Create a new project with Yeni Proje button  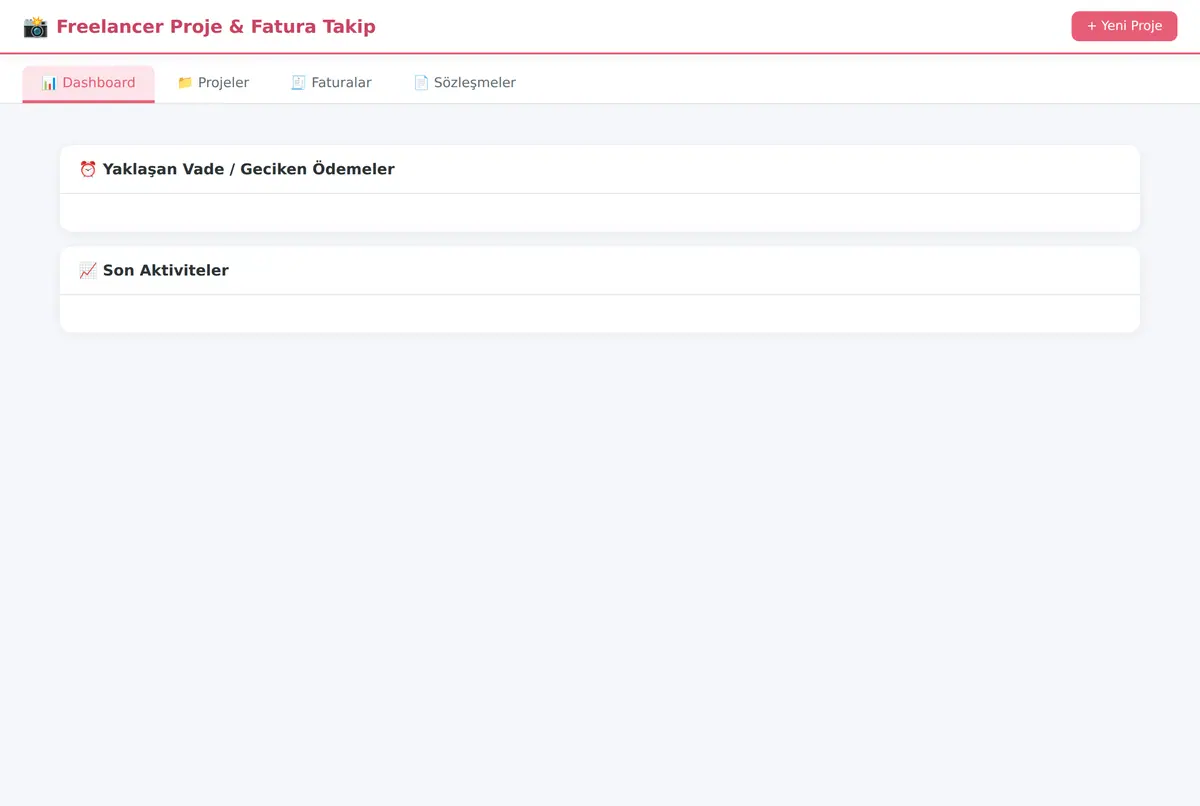1124,26
